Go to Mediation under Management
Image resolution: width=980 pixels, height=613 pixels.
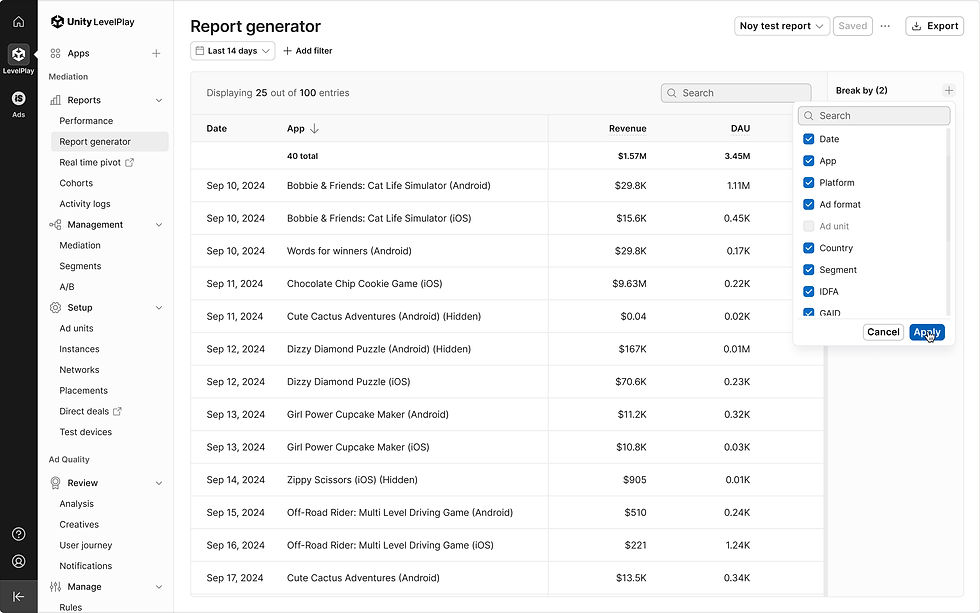tap(80, 246)
